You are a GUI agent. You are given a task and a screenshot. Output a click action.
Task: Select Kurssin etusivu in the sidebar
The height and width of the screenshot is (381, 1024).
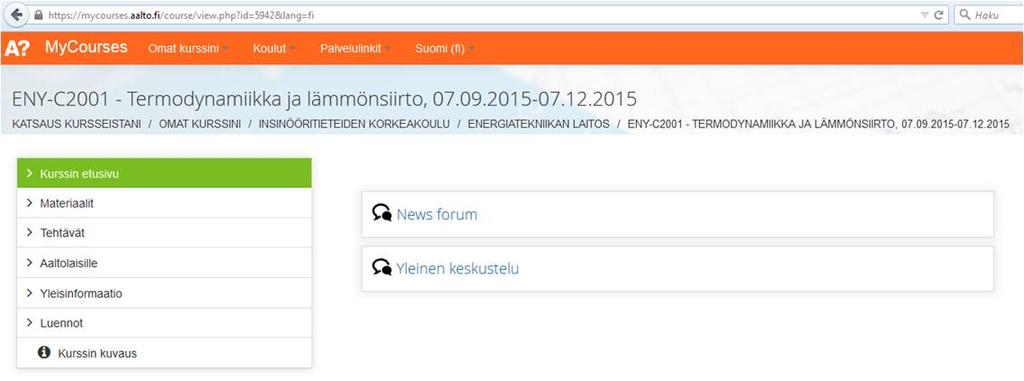click(x=164, y=173)
